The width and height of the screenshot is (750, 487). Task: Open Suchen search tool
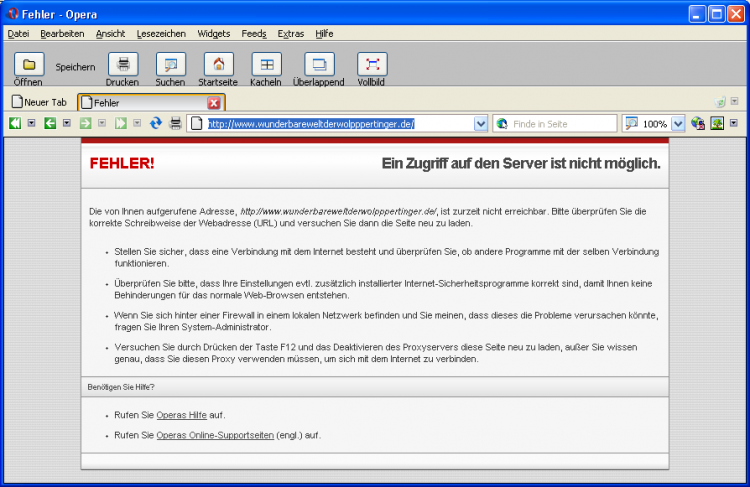click(170, 64)
